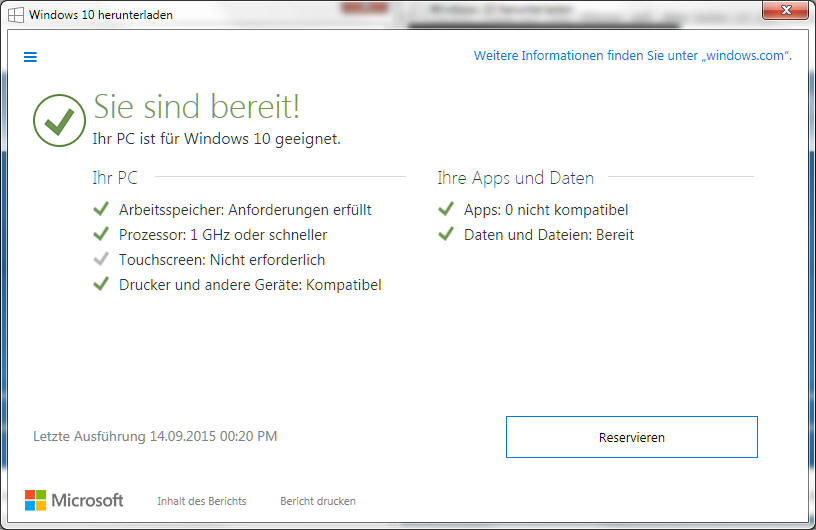Click the checkmark beside Prozessor
The image size is (816, 530).
click(101, 234)
